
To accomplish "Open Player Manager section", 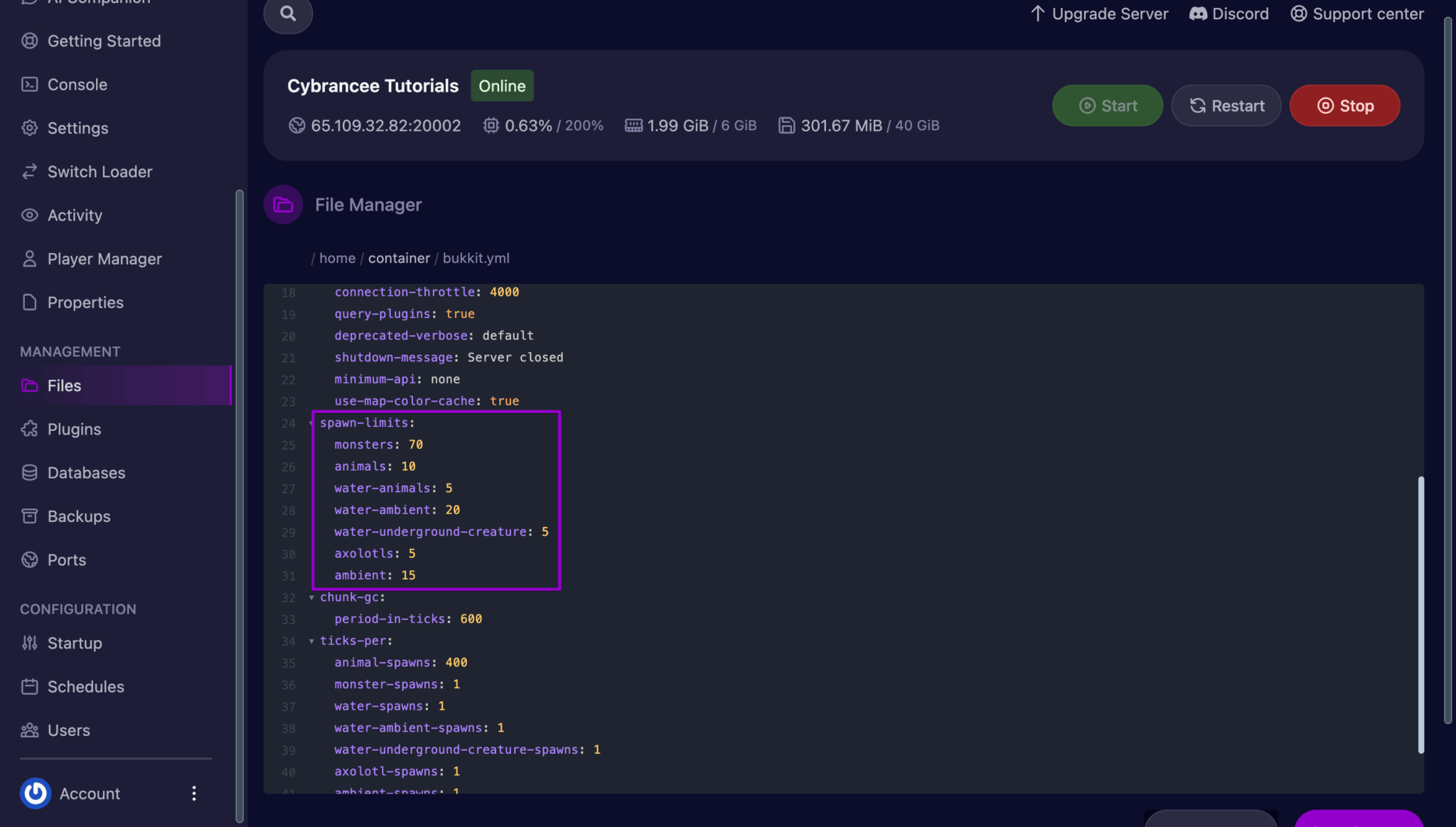I will pos(104,259).
